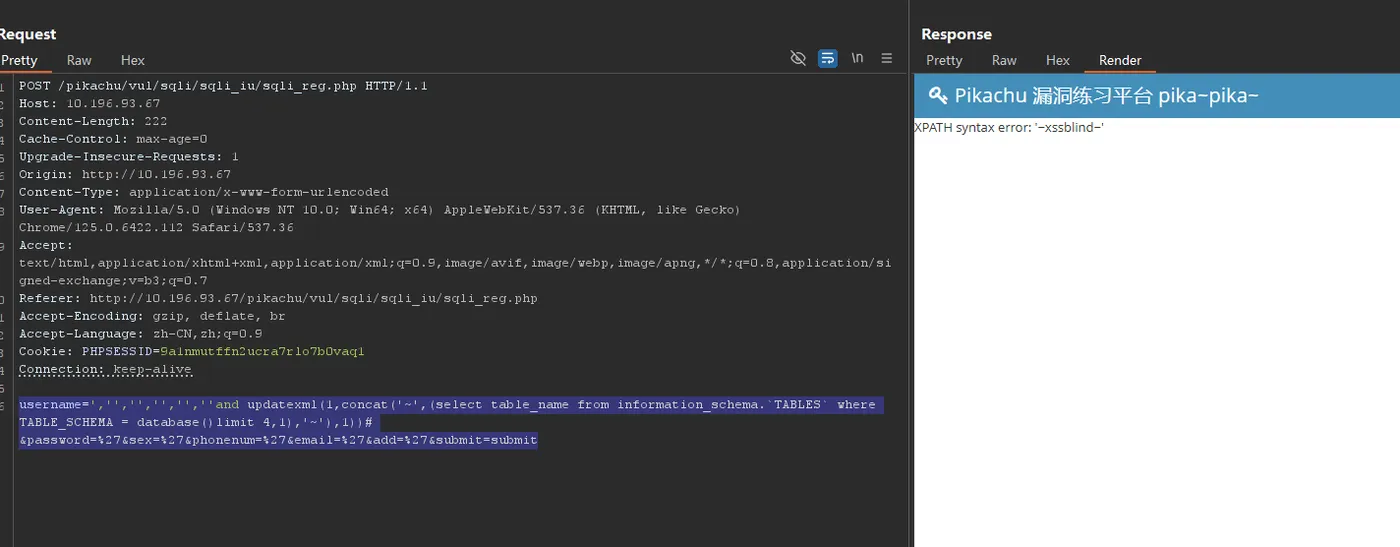Switch to Response Pretty tab

[x=944, y=60]
